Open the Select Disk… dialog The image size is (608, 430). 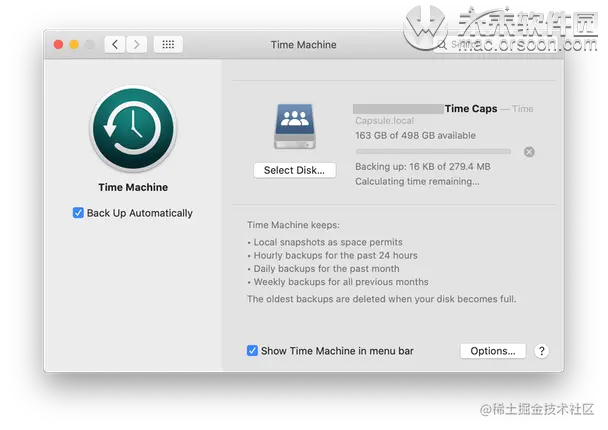pos(294,170)
